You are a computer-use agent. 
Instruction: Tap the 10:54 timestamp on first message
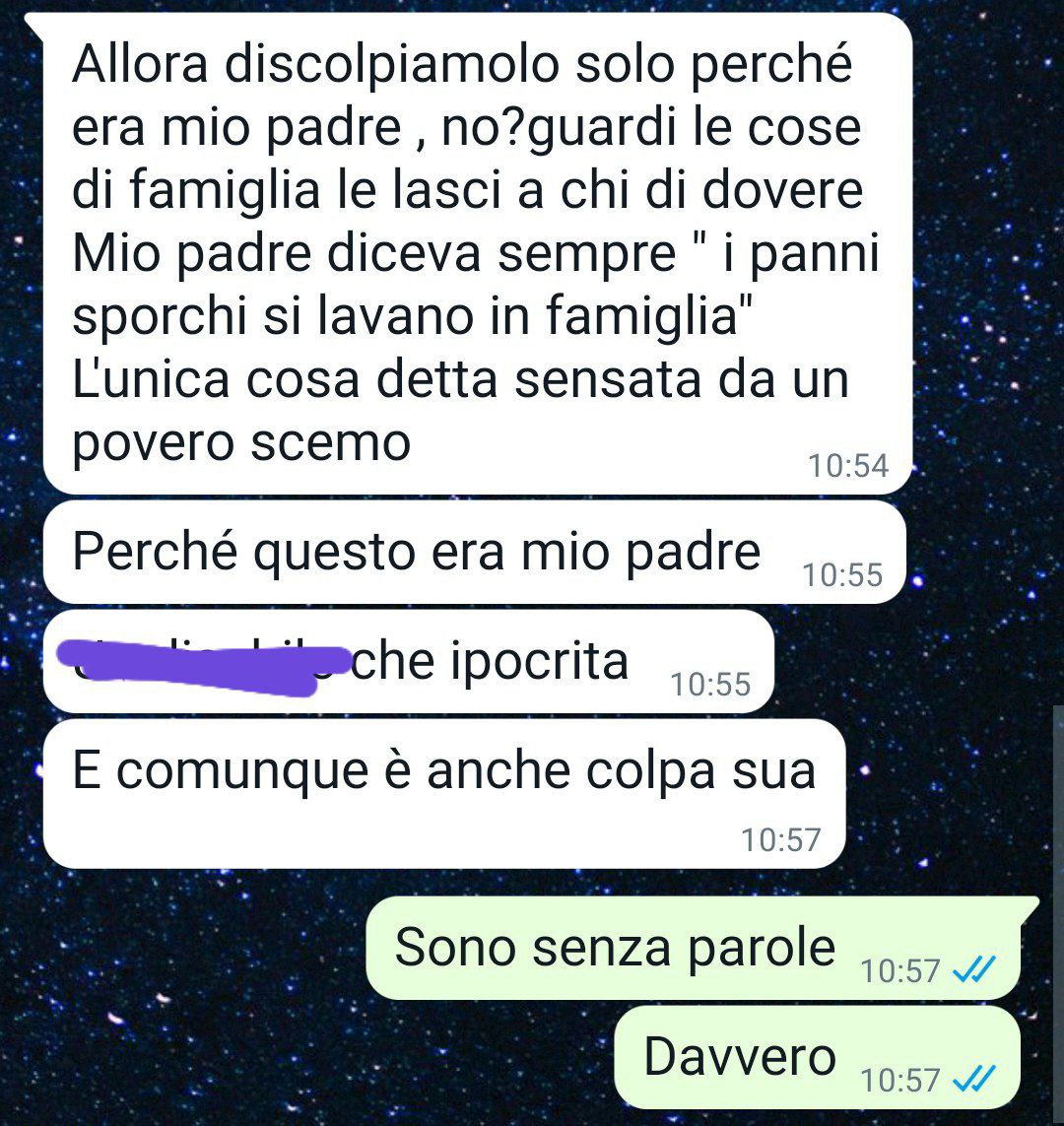848,465
